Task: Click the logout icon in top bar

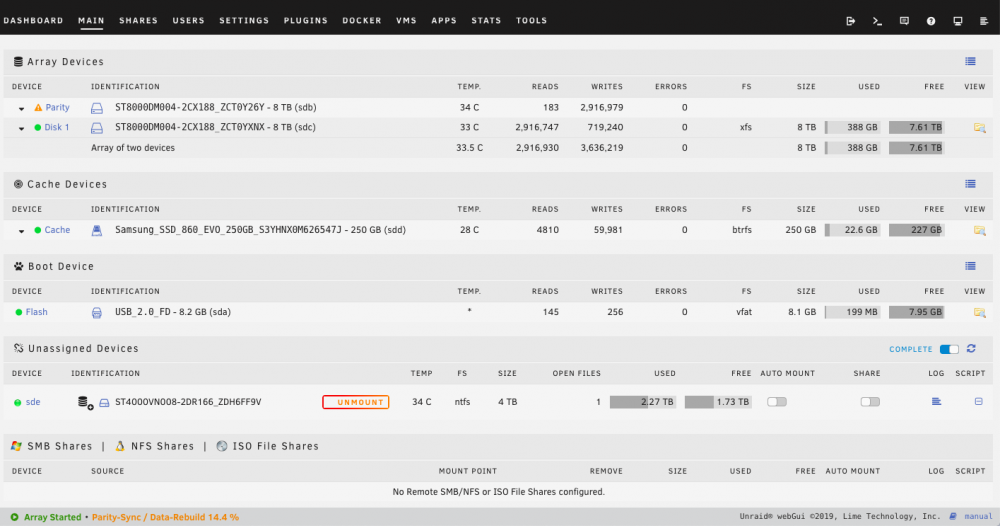Action: (x=851, y=21)
